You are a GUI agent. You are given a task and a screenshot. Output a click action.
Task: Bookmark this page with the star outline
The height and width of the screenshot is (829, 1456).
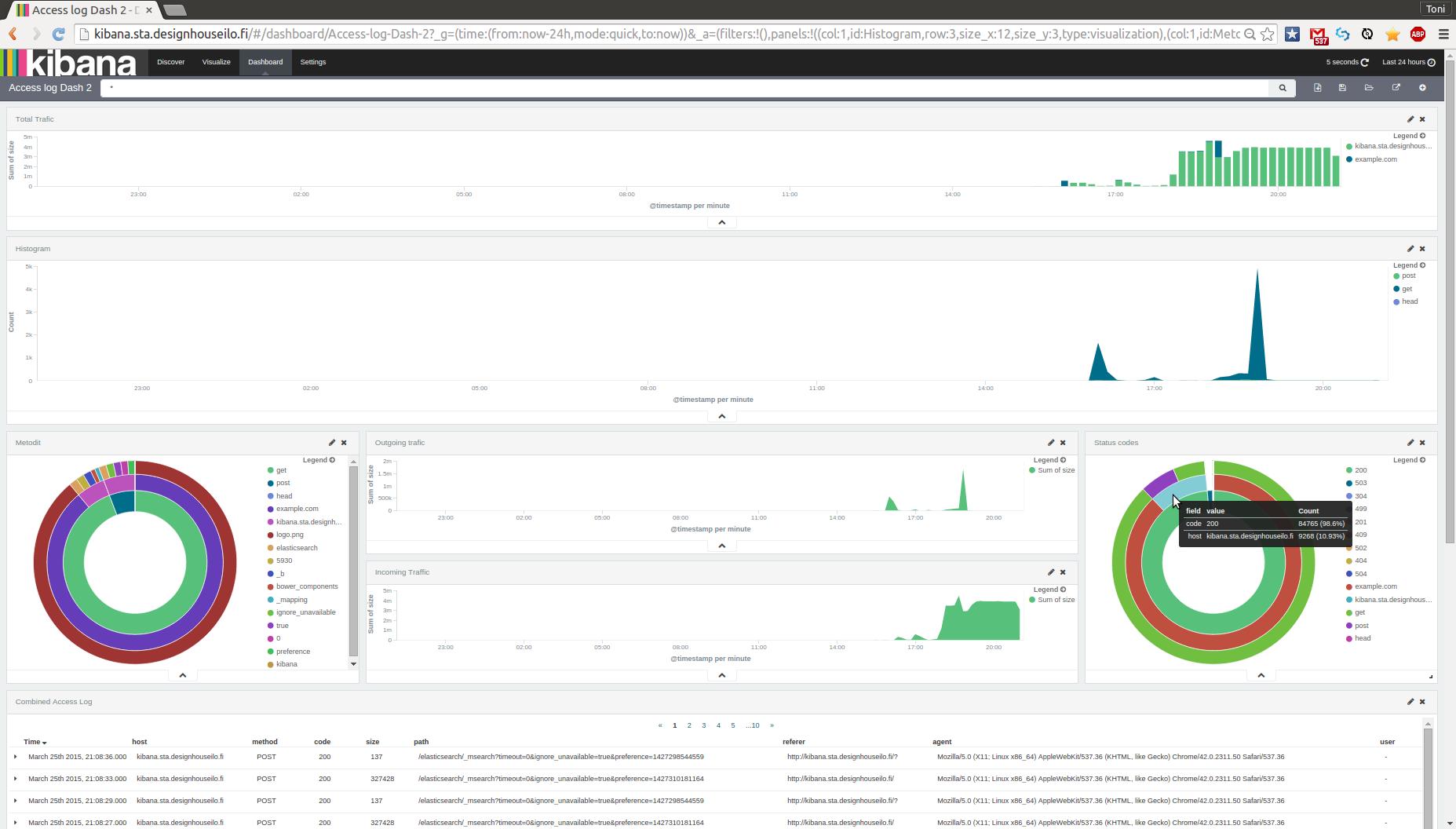click(x=1267, y=34)
